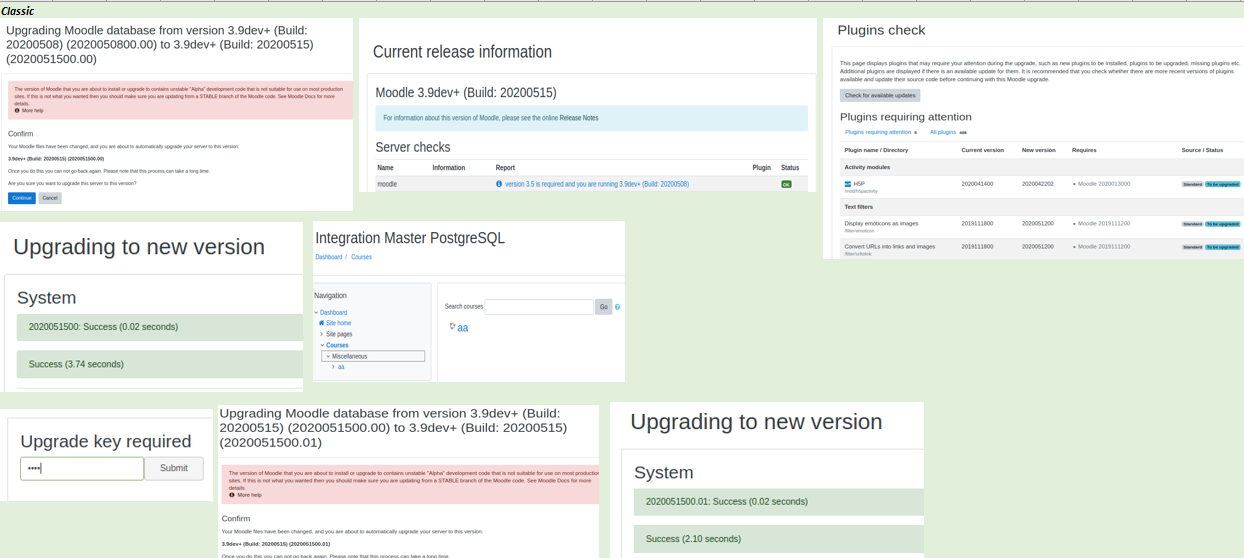
Task: Click Check for available updates button
Action: coord(880,96)
